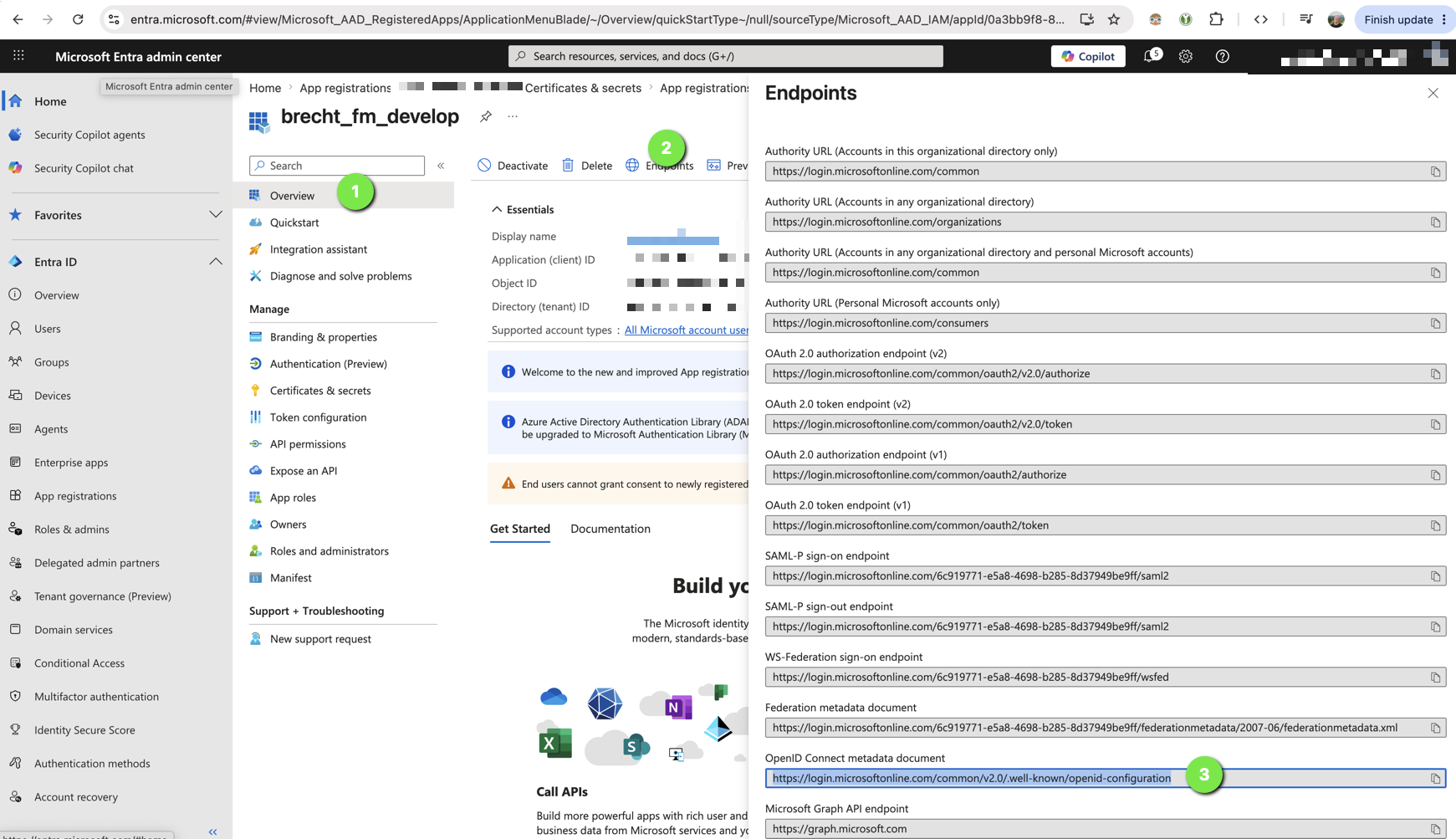The image size is (1456, 839).
Task: Open Multifactor authentication
Action: (x=96, y=697)
